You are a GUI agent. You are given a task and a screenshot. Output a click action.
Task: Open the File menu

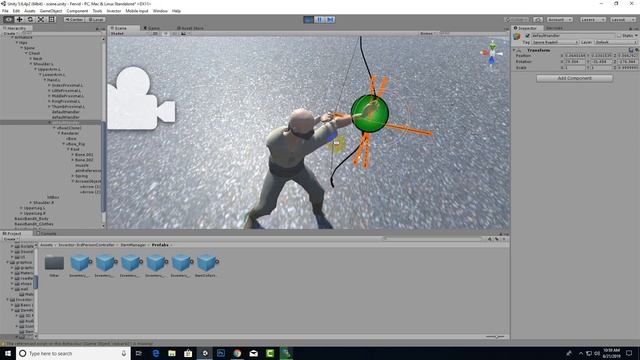pos(5,11)
